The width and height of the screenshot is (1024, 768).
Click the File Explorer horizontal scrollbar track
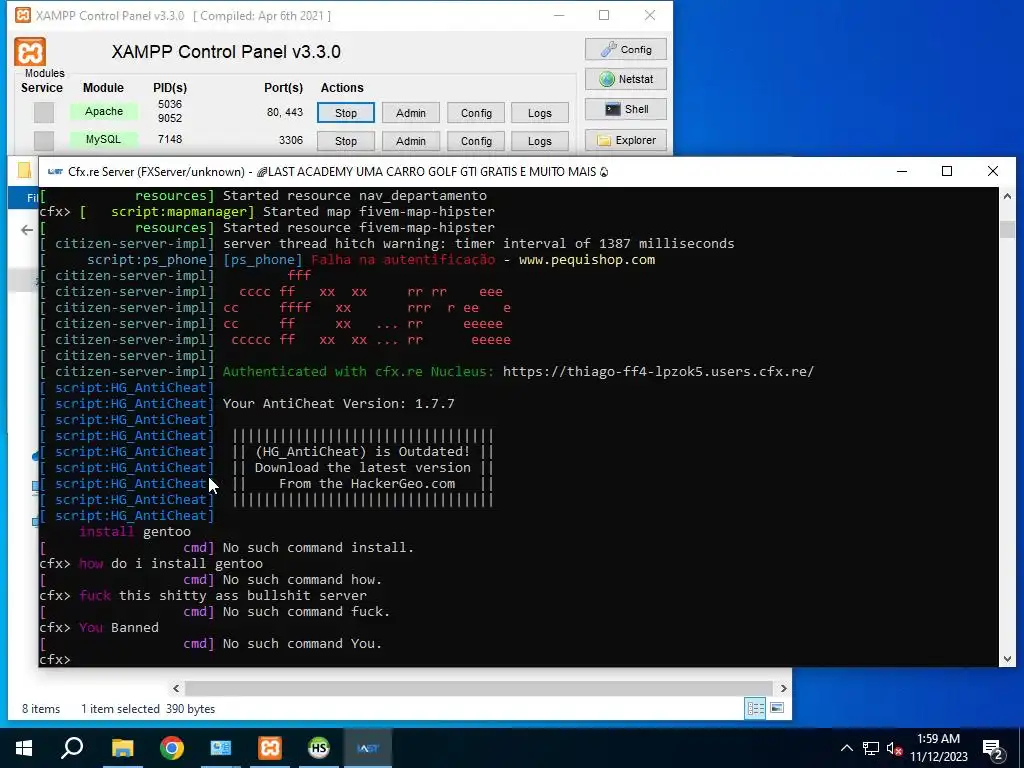click(479, 688)
